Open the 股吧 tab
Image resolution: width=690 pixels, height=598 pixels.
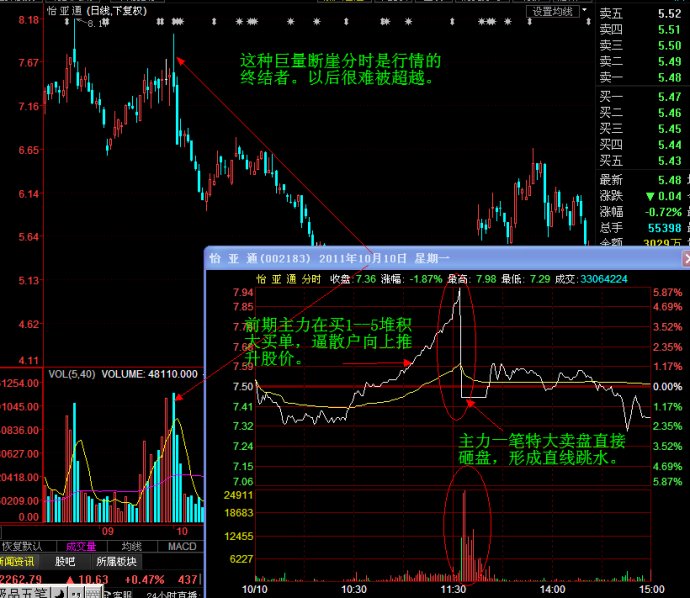point(64,562)
